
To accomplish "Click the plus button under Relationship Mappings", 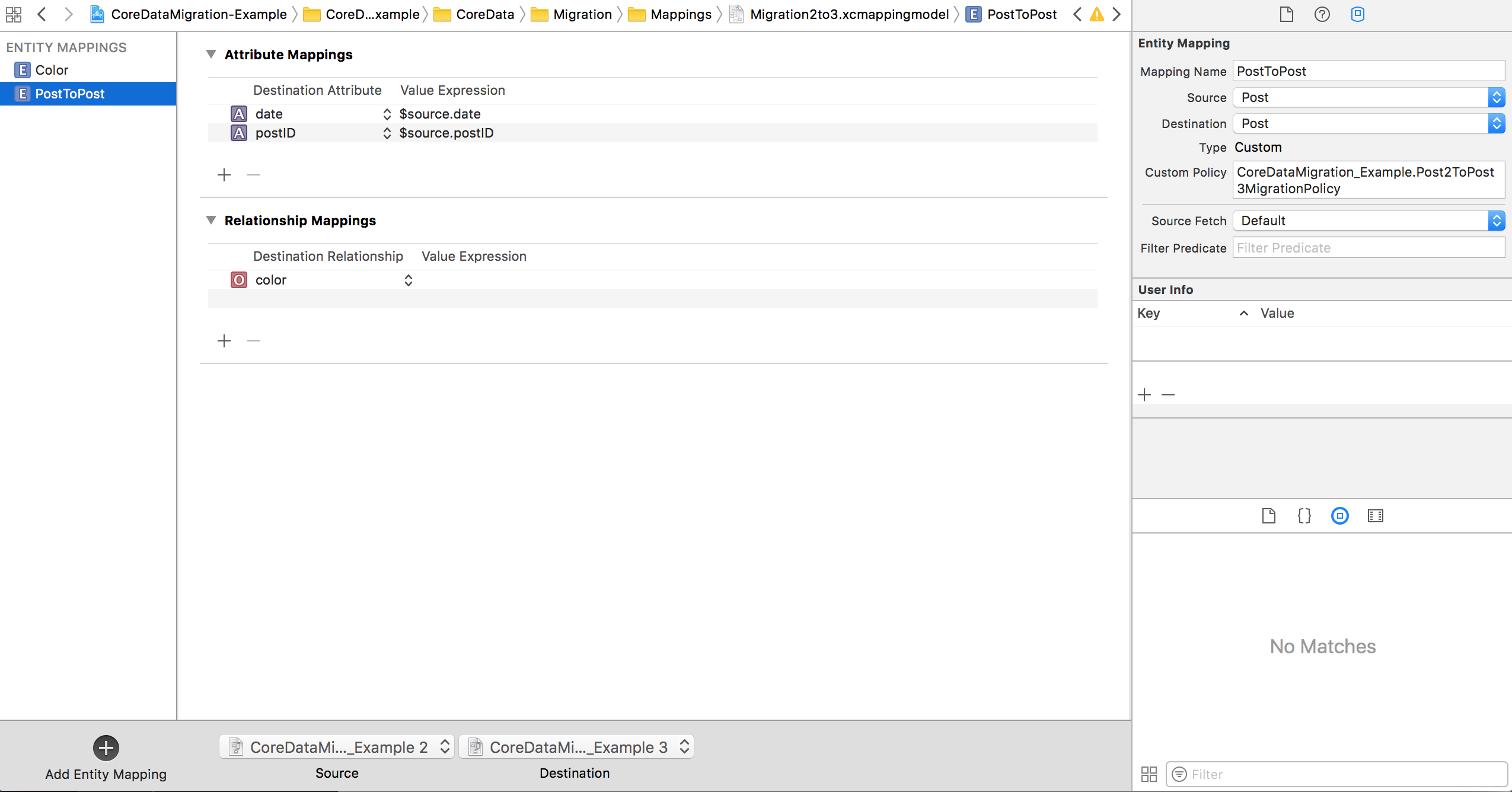I will click(225, 340).
